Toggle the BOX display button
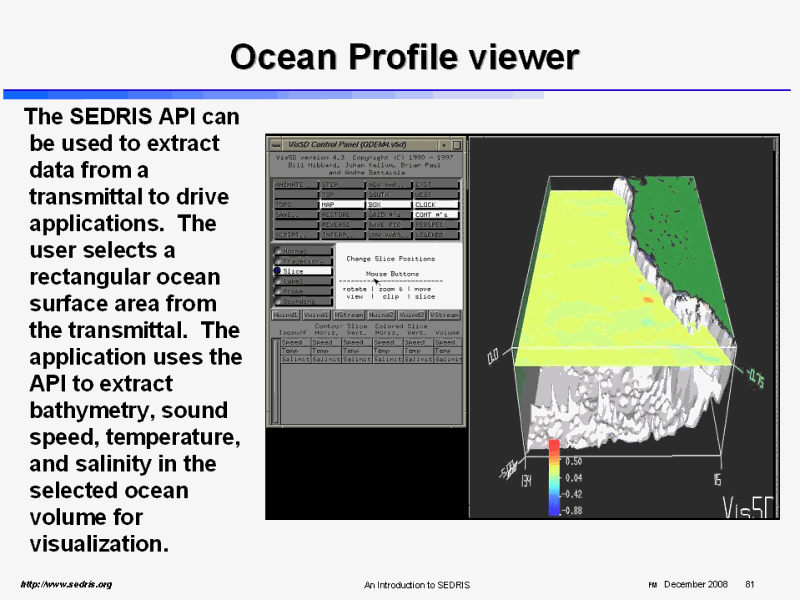 [388, 204]
